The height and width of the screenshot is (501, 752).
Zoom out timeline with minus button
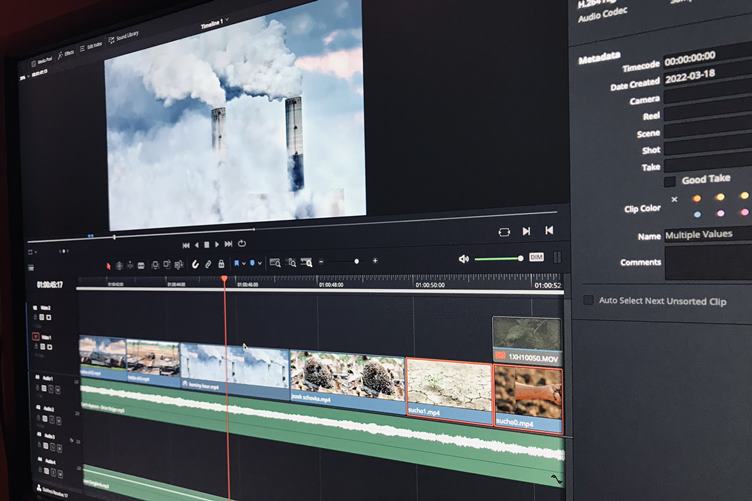[321, 261]
